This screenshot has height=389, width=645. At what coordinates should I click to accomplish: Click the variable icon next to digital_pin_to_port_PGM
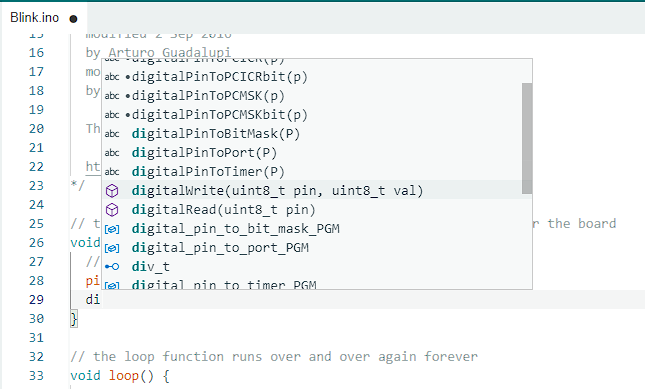click(x=112, y=248)
